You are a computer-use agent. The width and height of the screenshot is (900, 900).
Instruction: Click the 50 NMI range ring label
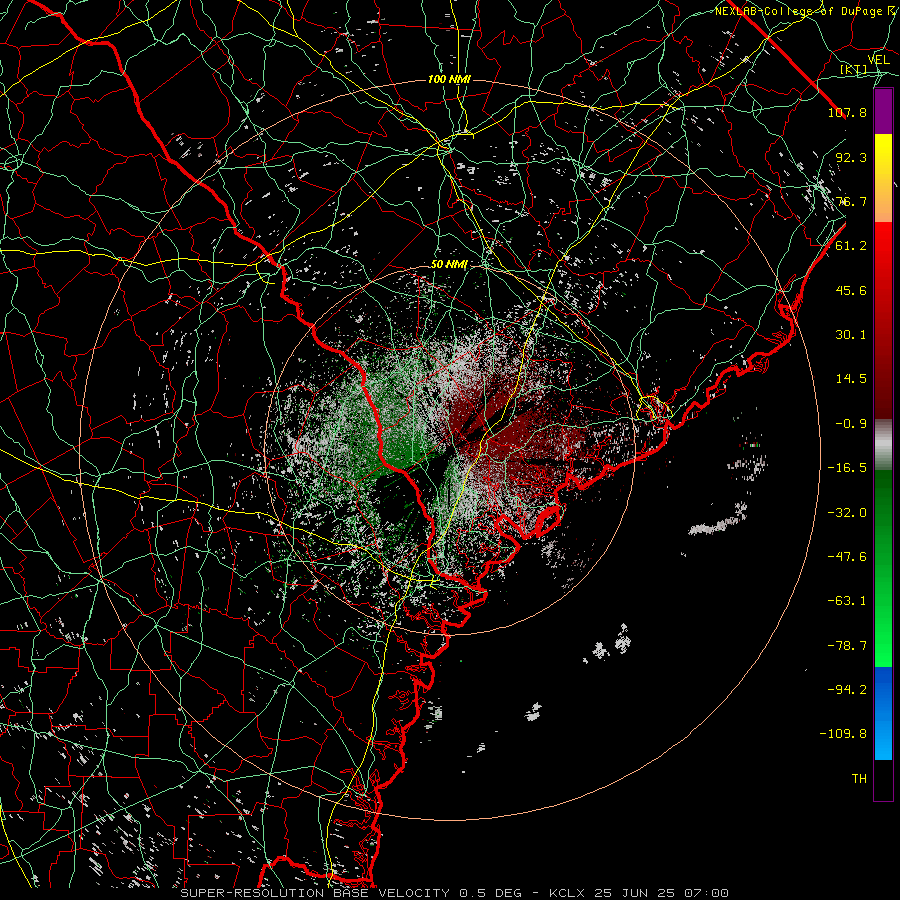[449, 265]
